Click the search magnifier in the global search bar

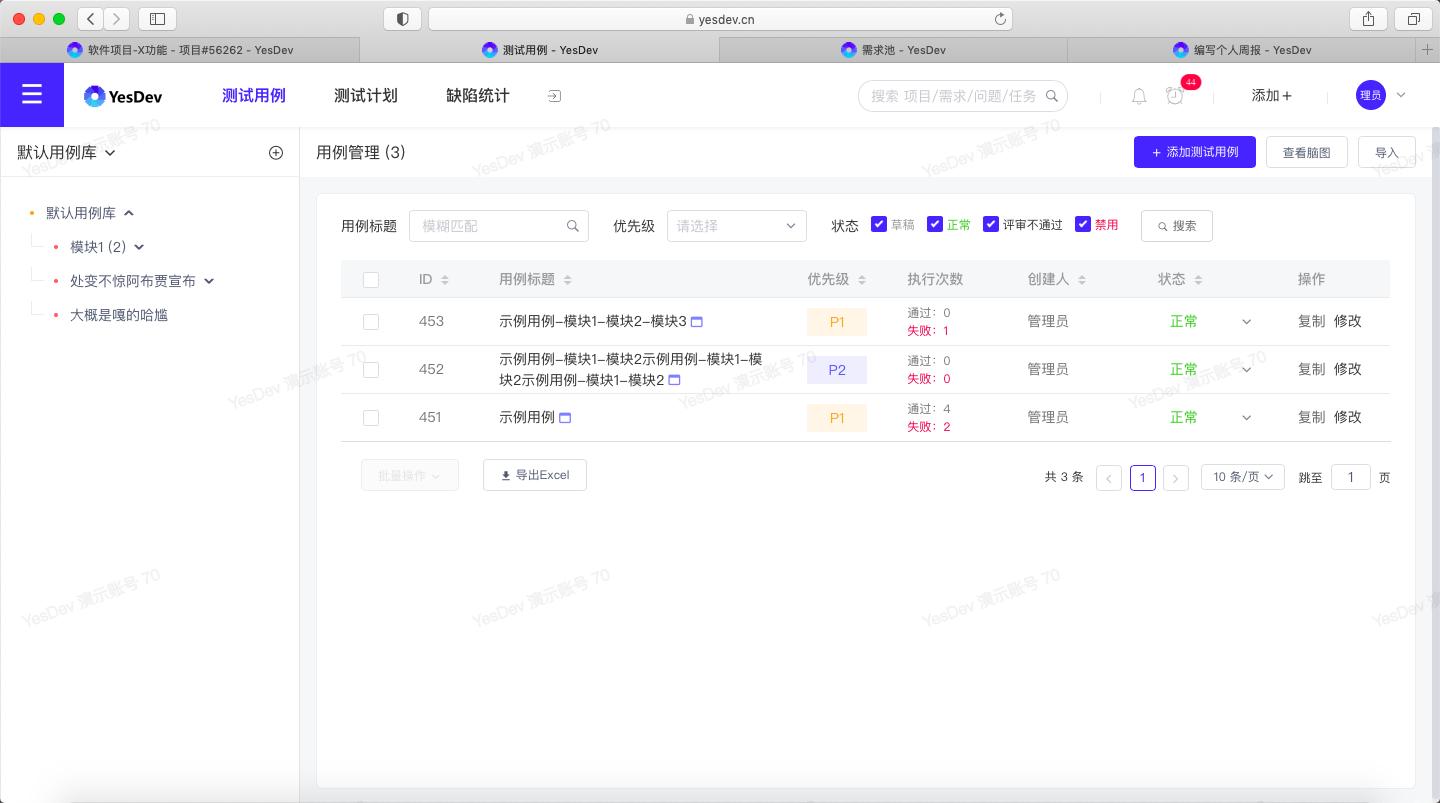[1052, 96]
